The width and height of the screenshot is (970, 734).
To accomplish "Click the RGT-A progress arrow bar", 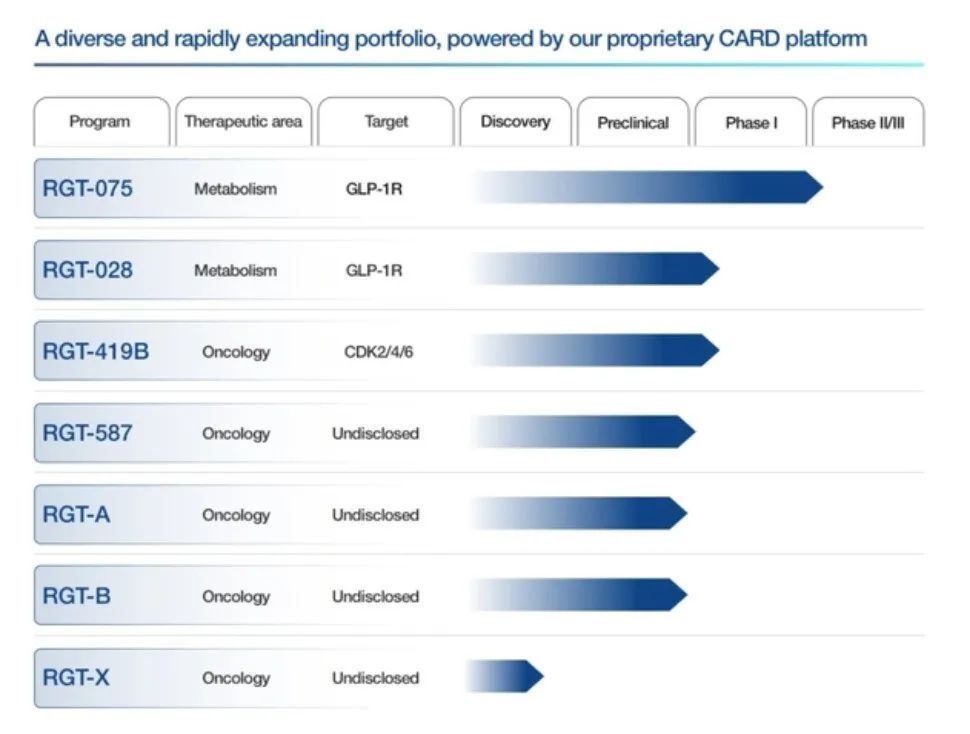I will point(578,514).
